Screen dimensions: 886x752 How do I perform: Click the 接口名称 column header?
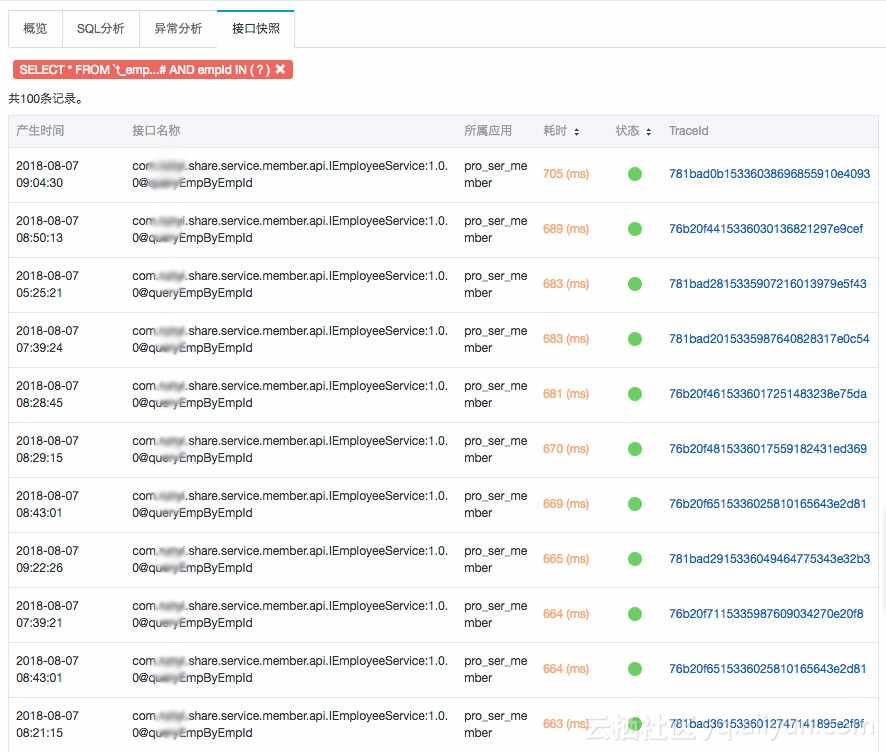click(156, 131)
